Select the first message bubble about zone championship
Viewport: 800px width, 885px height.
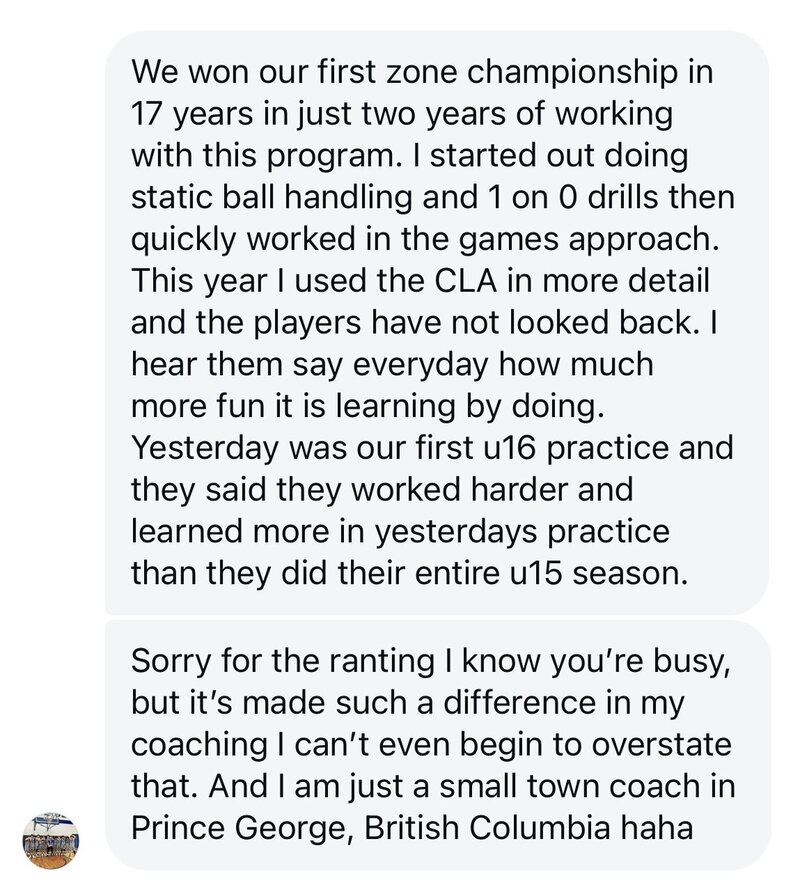pos(437,323)
